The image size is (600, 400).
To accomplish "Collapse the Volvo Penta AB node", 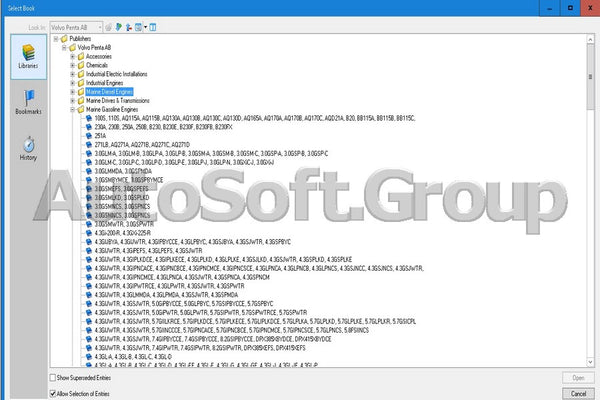I will [64, 47].
